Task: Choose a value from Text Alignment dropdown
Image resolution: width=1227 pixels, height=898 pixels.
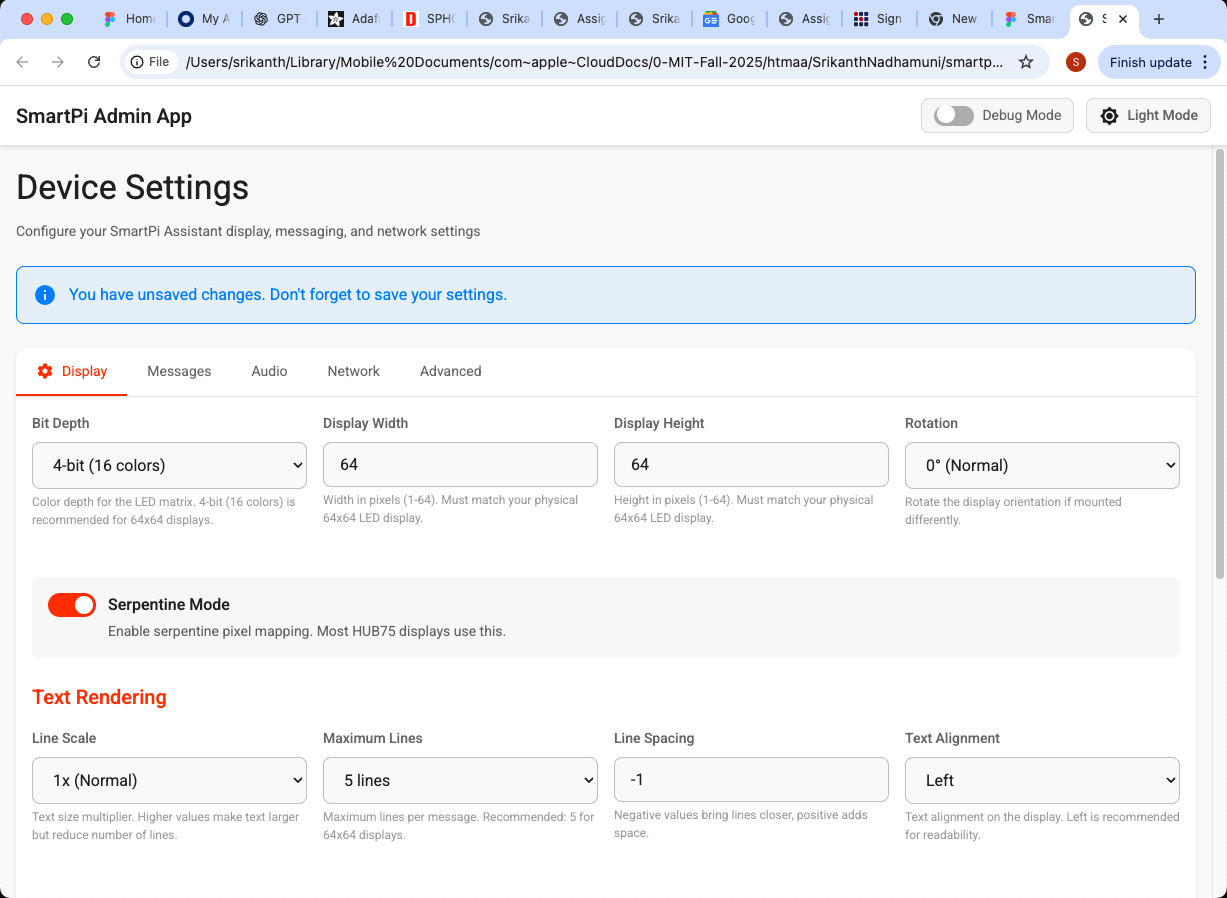Action: pyautogui.click(x=1042, y=780)
